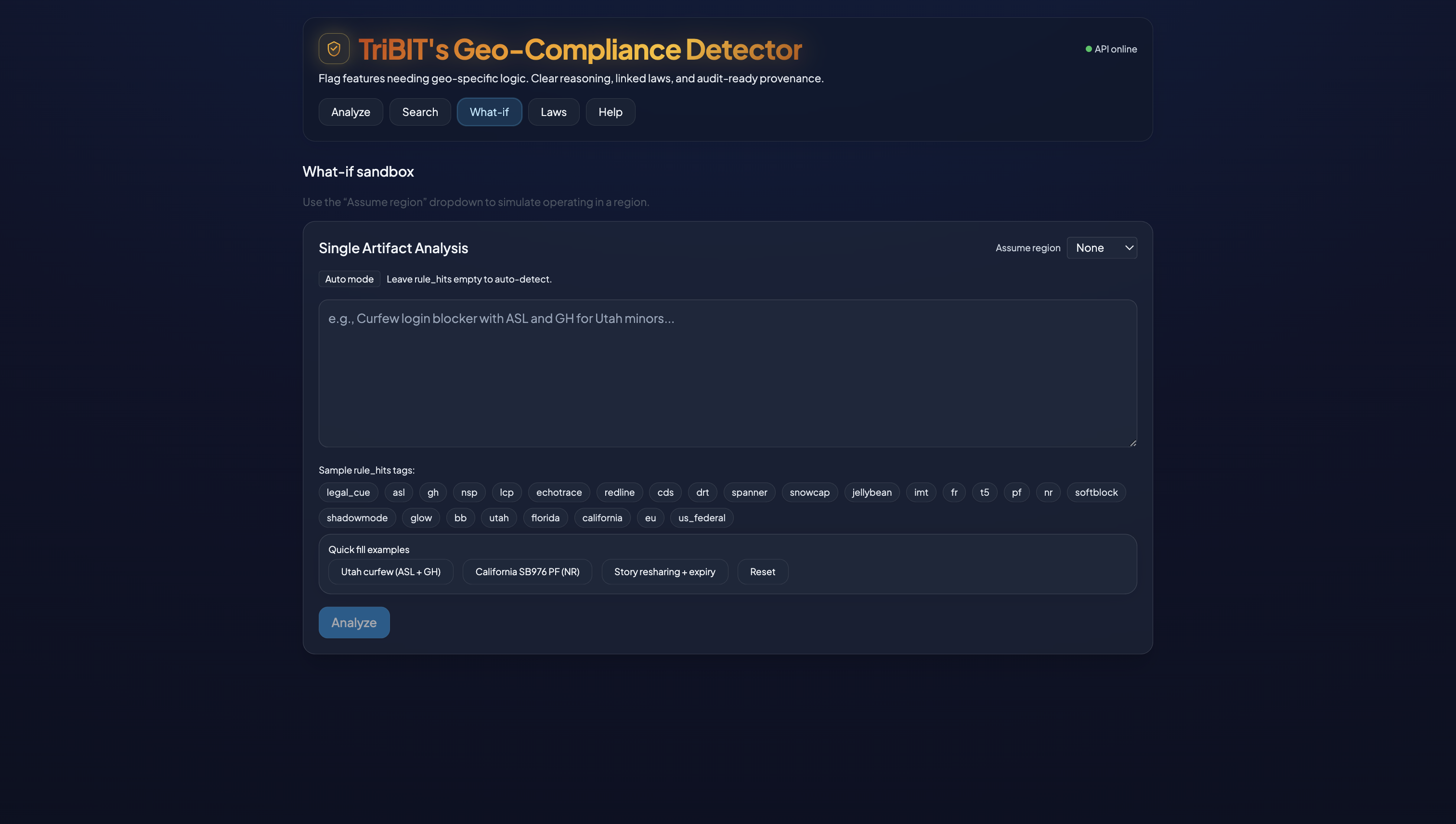
Task: Toggle the legal_cue tag chip
Action: click(x=348, y=492)
